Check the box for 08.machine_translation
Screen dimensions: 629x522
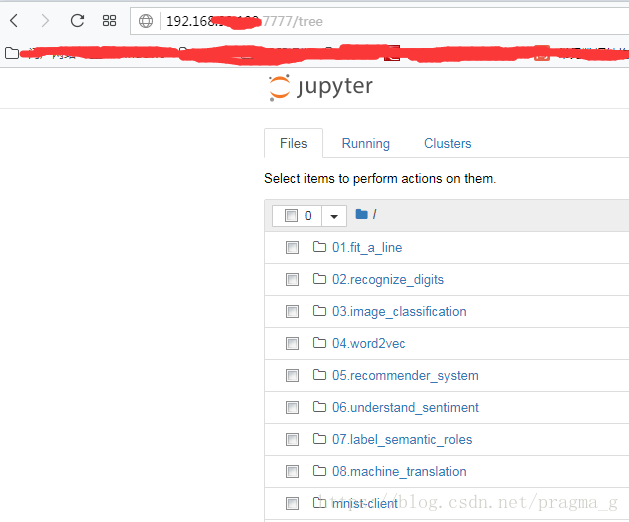(x=292, y=471)
